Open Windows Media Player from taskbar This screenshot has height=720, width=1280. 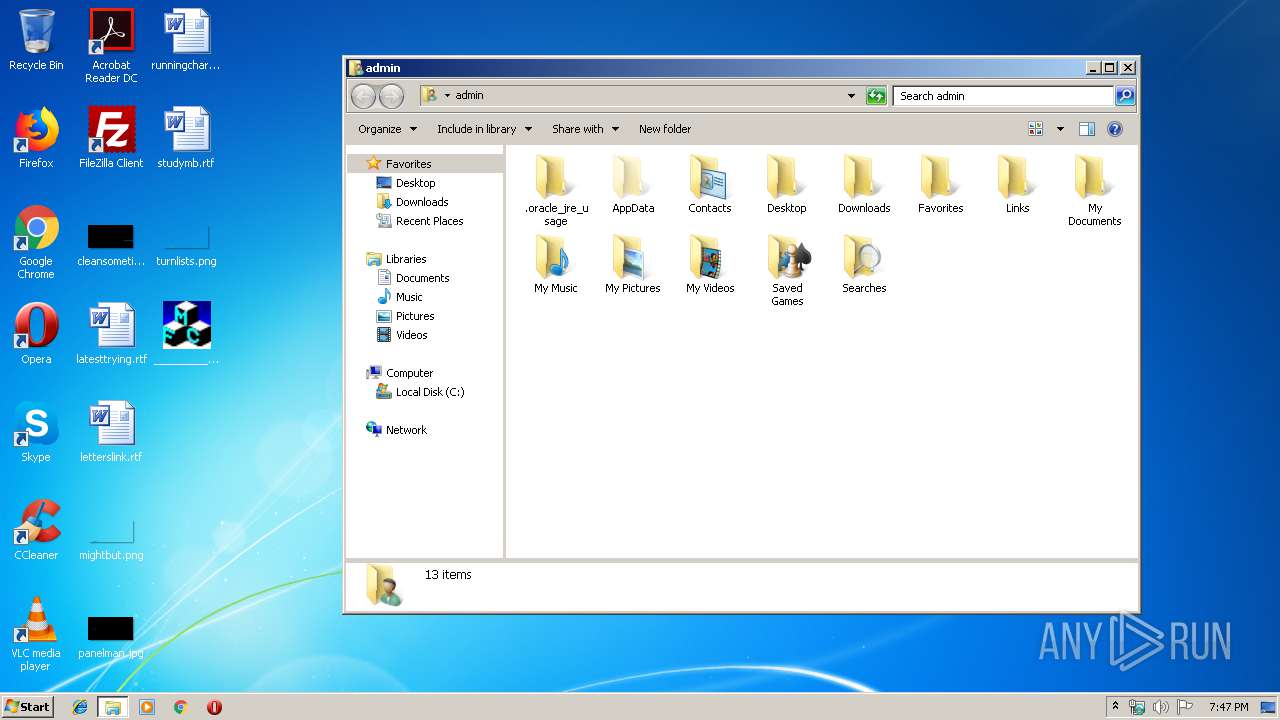tap(147, 707)
